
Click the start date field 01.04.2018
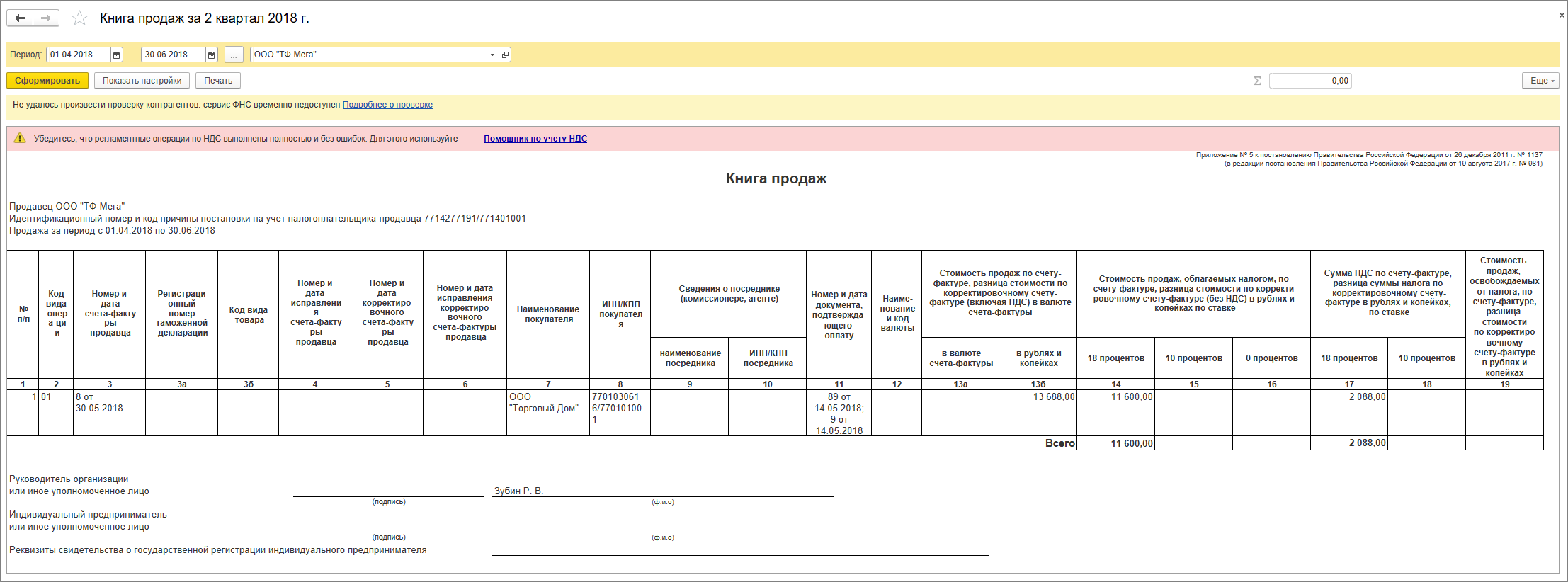(x=79, y=55)
